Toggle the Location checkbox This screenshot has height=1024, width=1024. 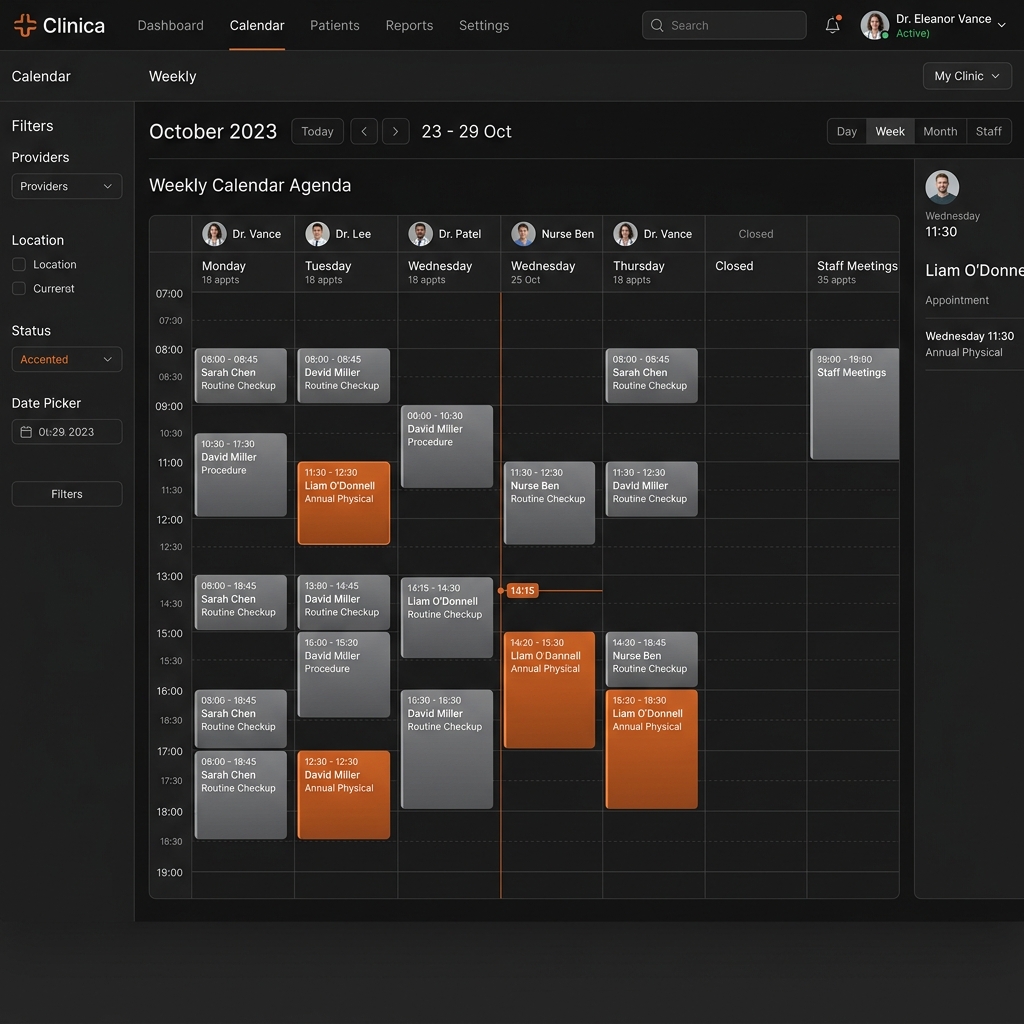click(19, 264)
